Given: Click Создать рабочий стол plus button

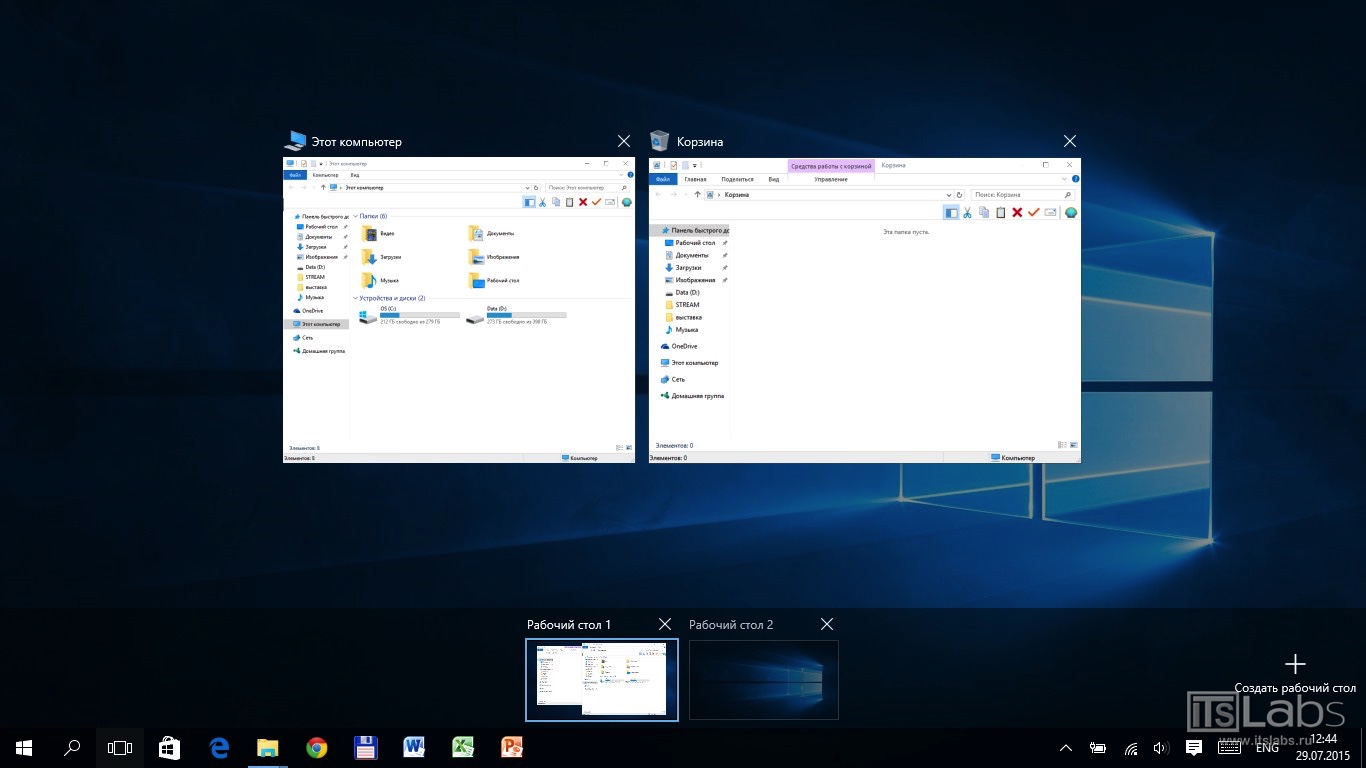Looking at the screenshot, I should click(x=1295, y=664).
